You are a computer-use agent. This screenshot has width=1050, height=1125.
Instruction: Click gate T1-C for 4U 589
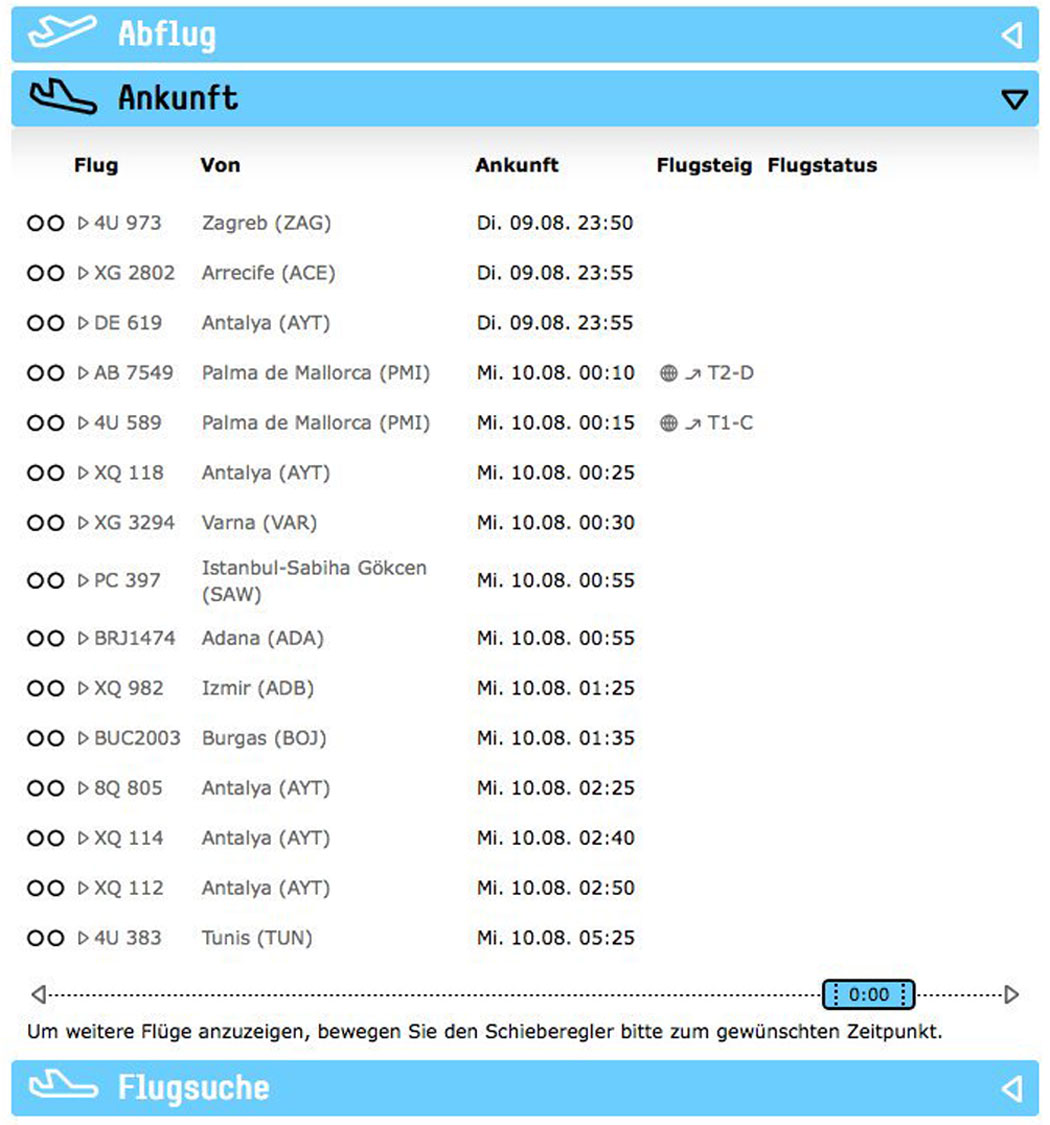tap(731, 423)
